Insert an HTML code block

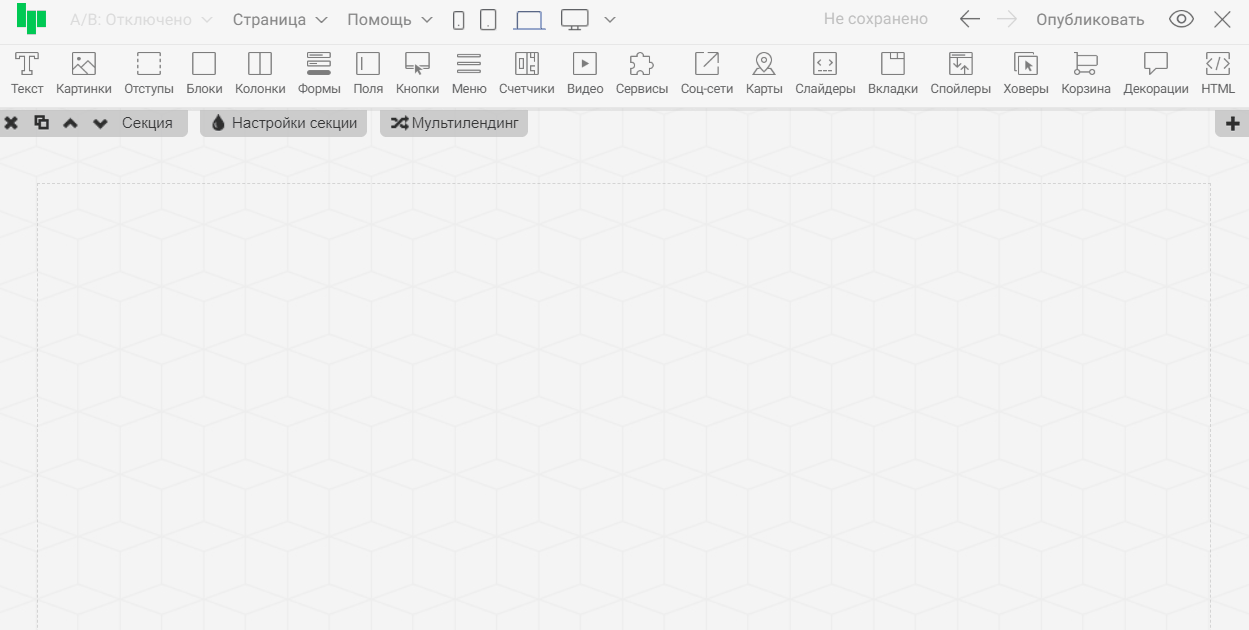point(1218,65)
